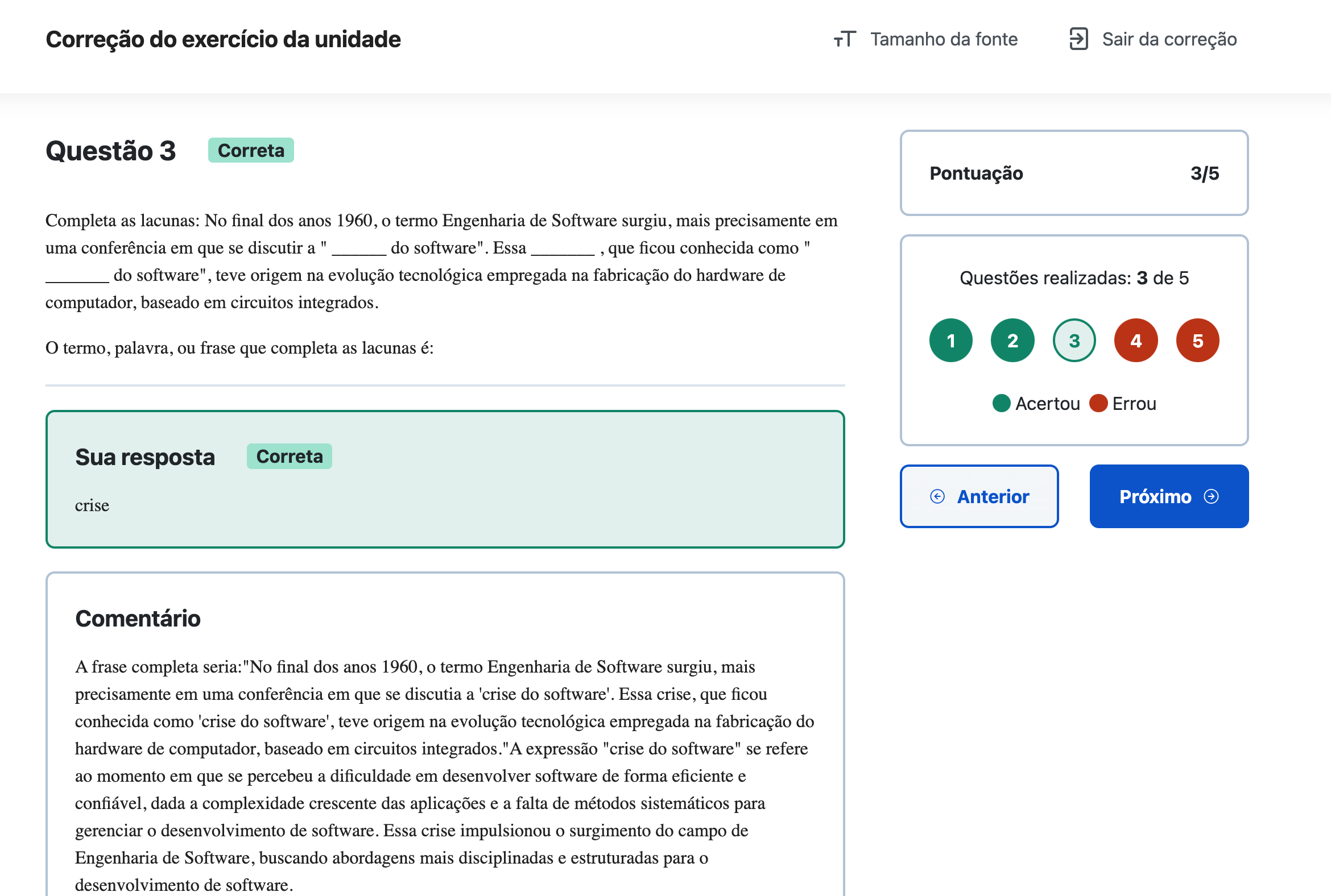
Task: Click the Tamanho da fonte text
Action: (x=944, y=39)
